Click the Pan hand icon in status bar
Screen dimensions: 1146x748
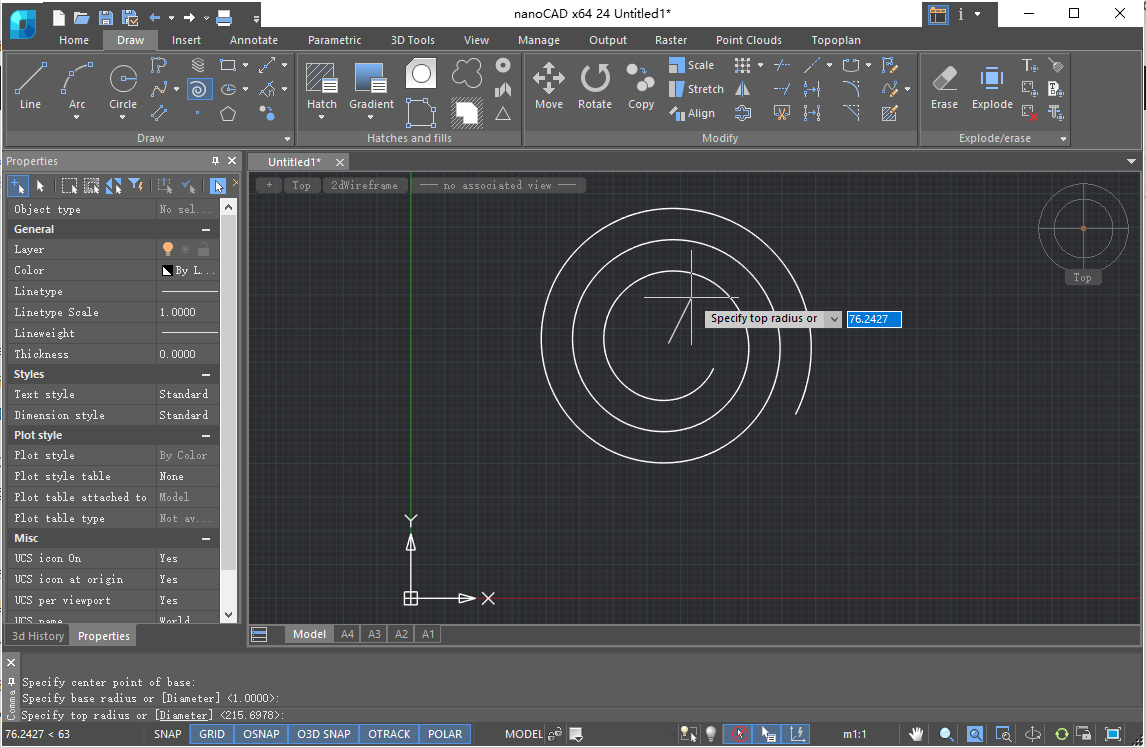[x=916, y=734]
